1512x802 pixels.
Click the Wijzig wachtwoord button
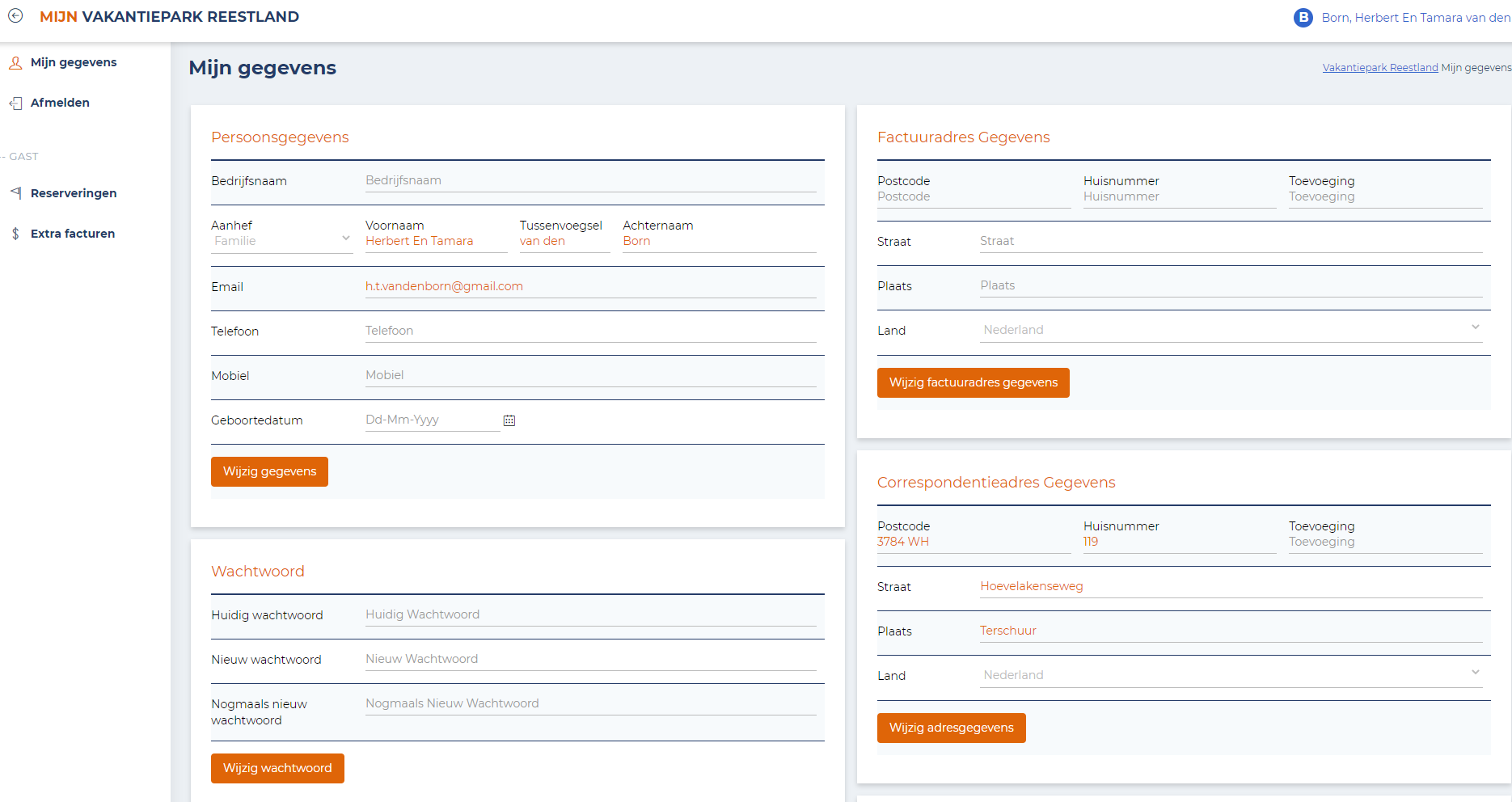[x=277, y=768]
